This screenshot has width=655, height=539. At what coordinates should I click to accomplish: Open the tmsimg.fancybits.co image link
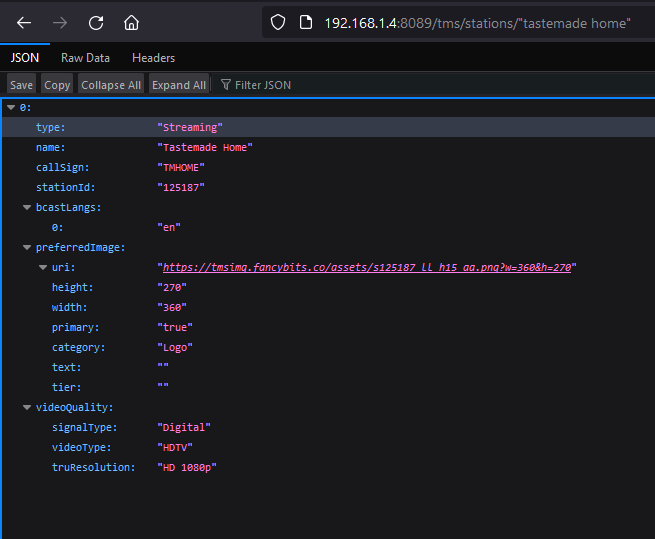tap(366, 267)
